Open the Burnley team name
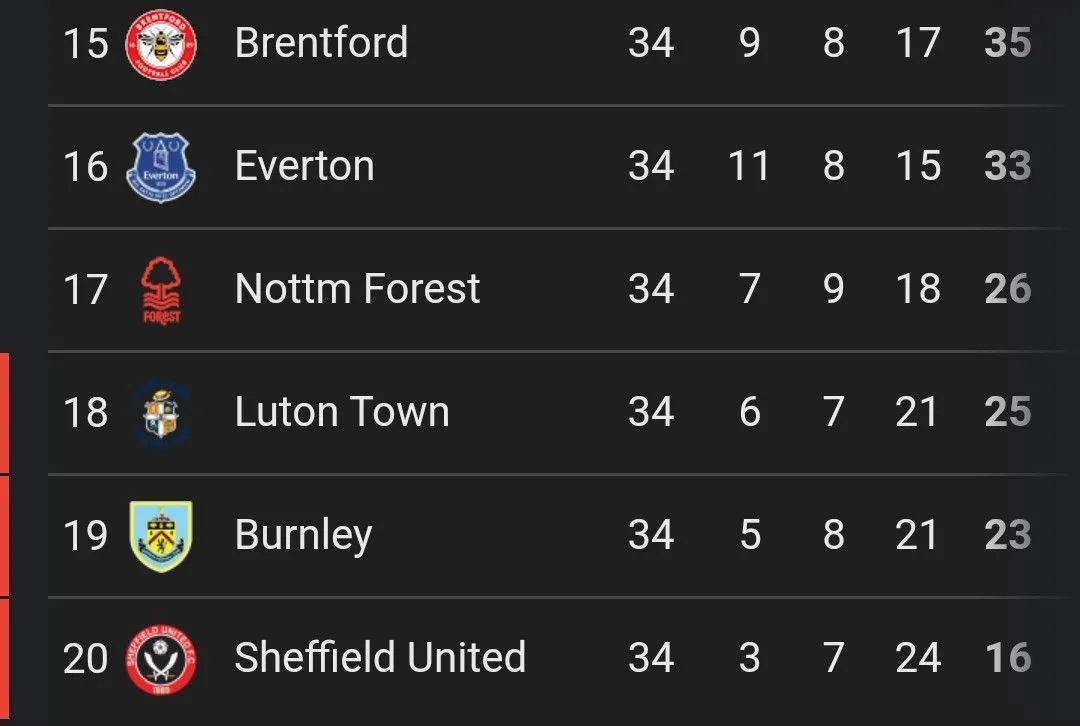The width and height of the screenshot is (1080, 726). [303, 536]
